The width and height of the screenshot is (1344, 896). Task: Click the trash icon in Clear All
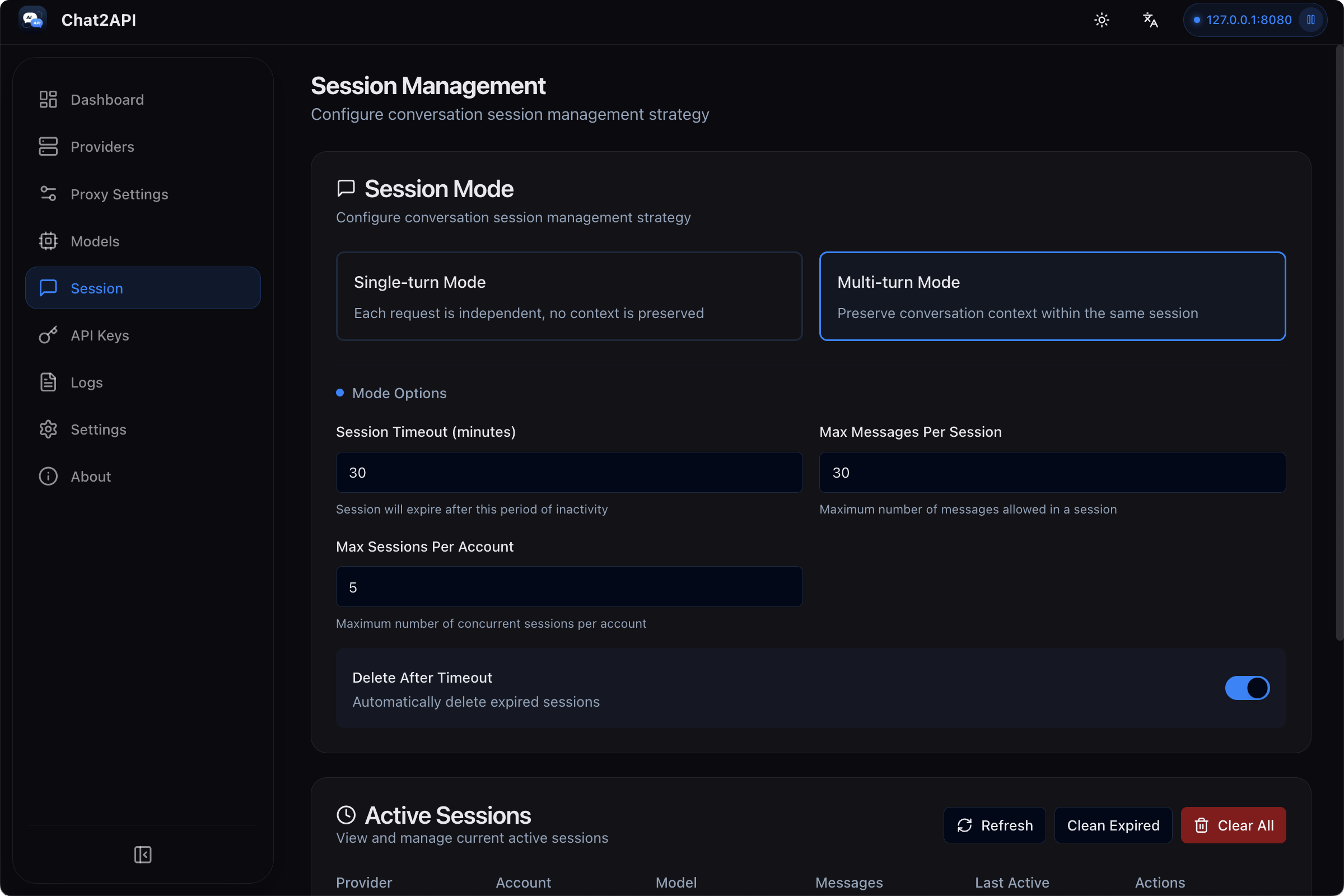1201,825
